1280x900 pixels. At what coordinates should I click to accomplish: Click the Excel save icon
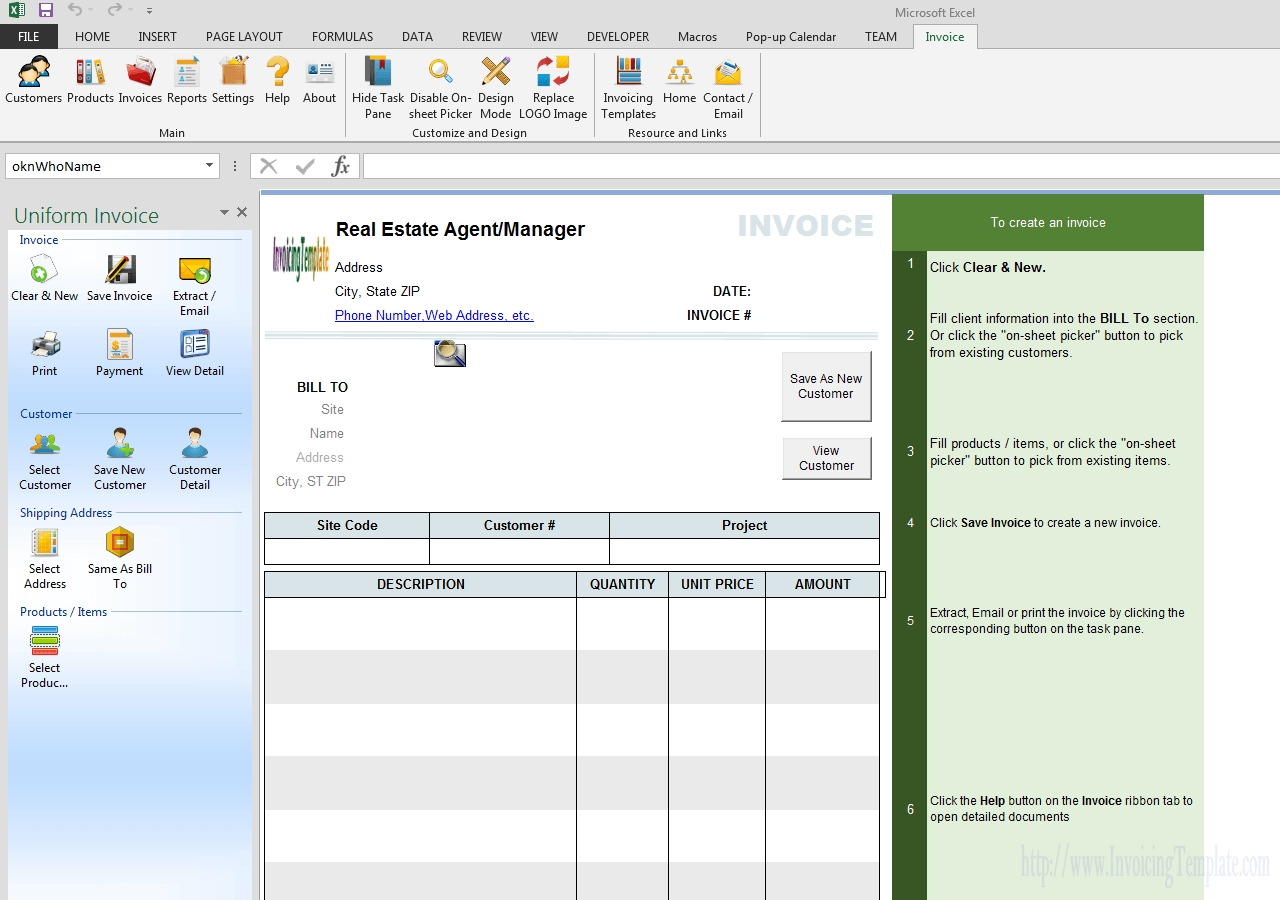[x=46, y=10]
